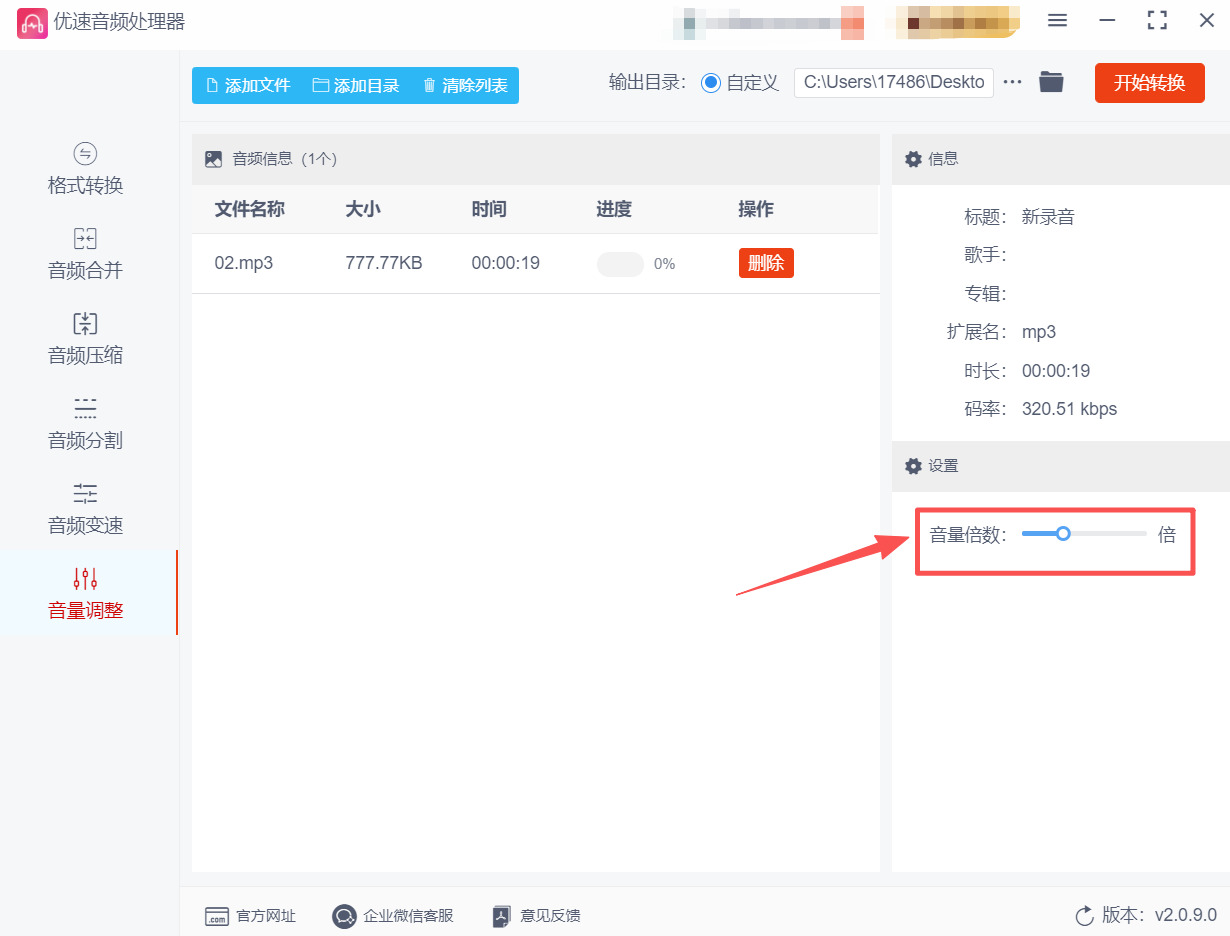Select the 音频分割 audio split tool
The height and width of the screenshot is (936, 1230).
85,425
